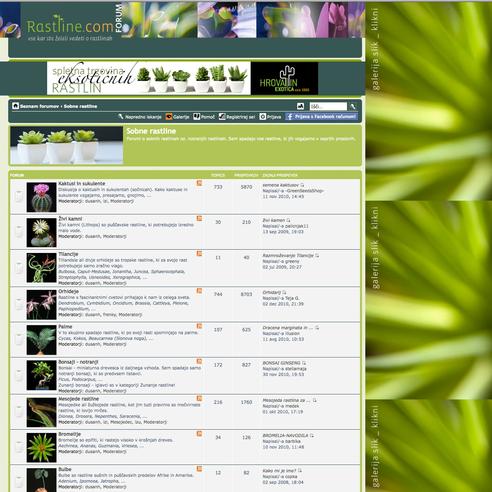Open the Prijava login link

pos(270,117)
